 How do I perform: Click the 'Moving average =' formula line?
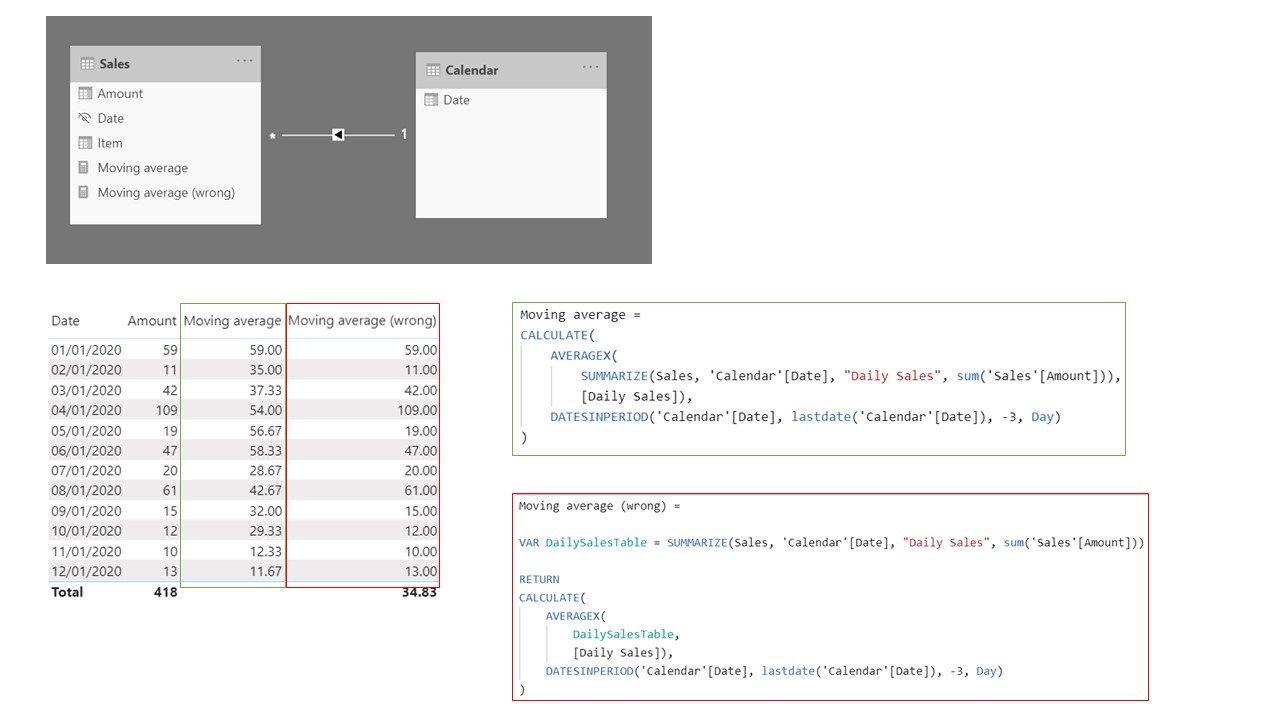point(580,315)
